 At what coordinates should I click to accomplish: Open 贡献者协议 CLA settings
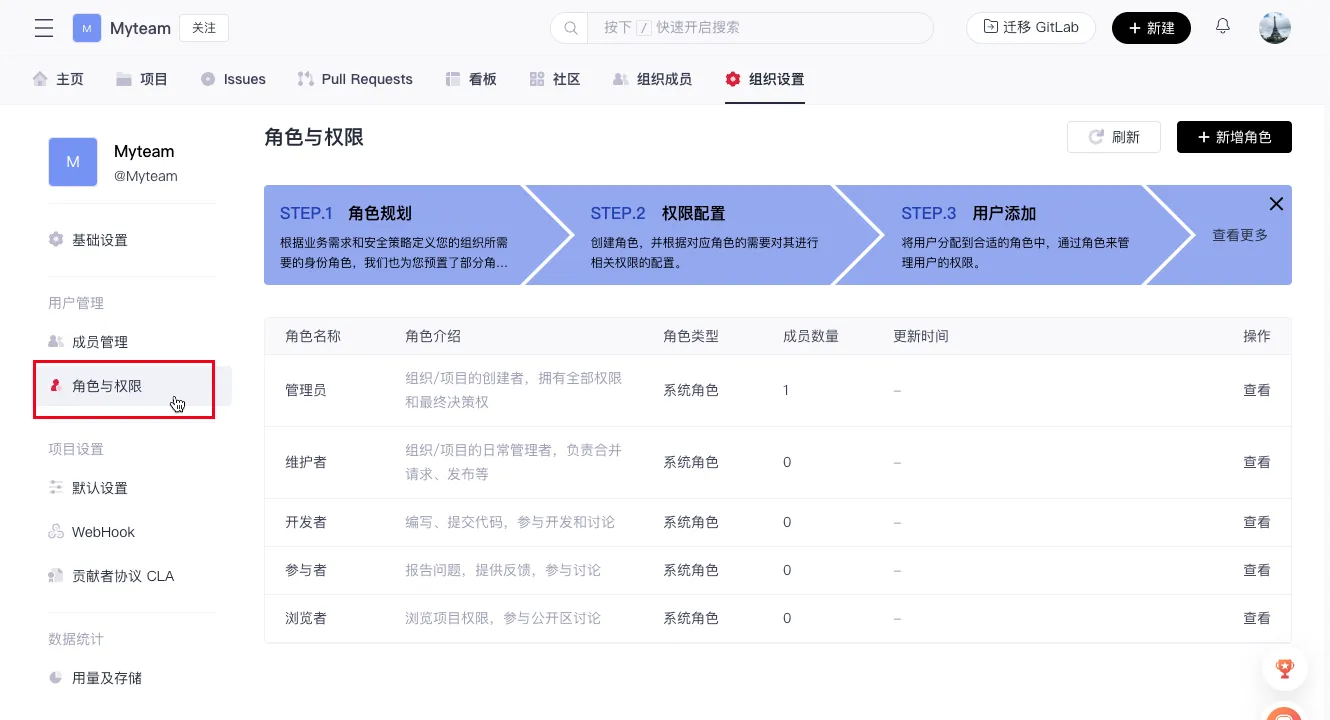pyautogui.click(x=122, y=576)
